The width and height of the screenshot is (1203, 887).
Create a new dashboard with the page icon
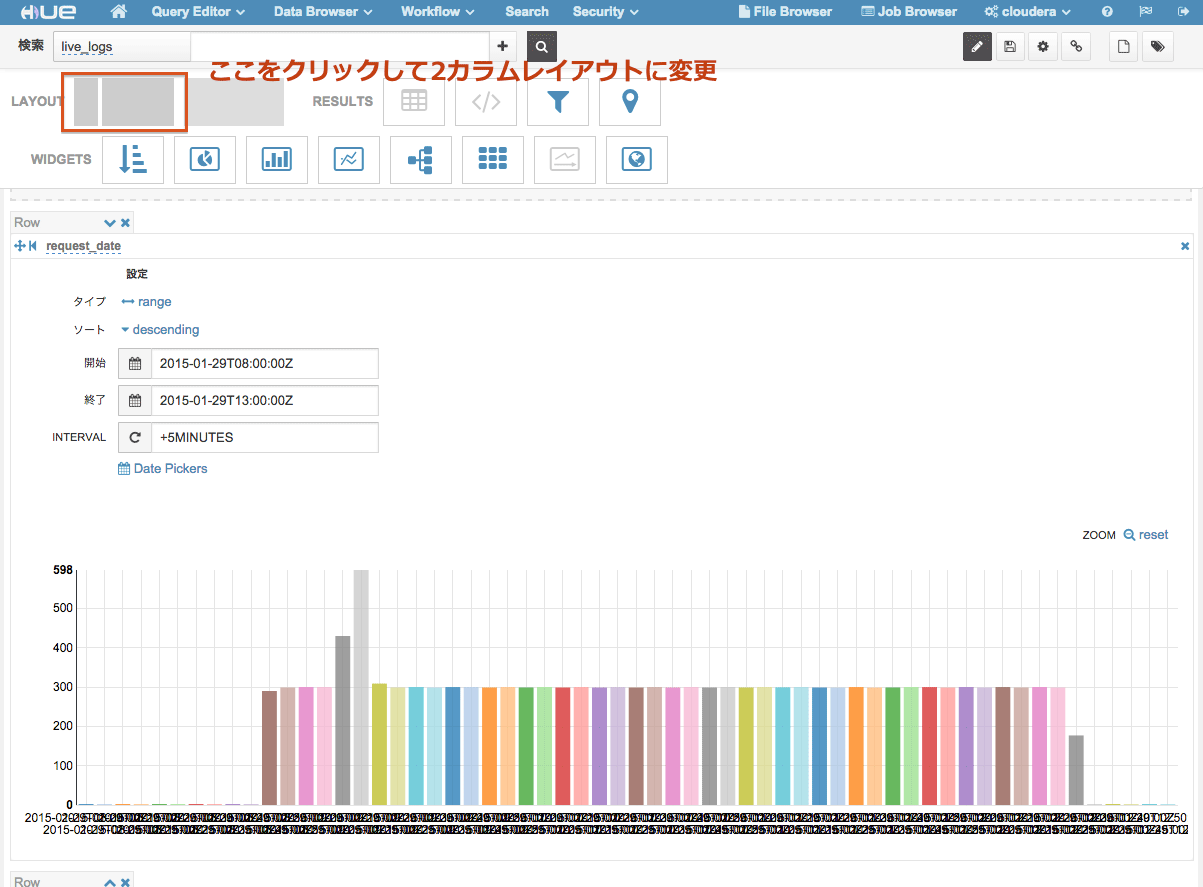tap(1124, 46)
